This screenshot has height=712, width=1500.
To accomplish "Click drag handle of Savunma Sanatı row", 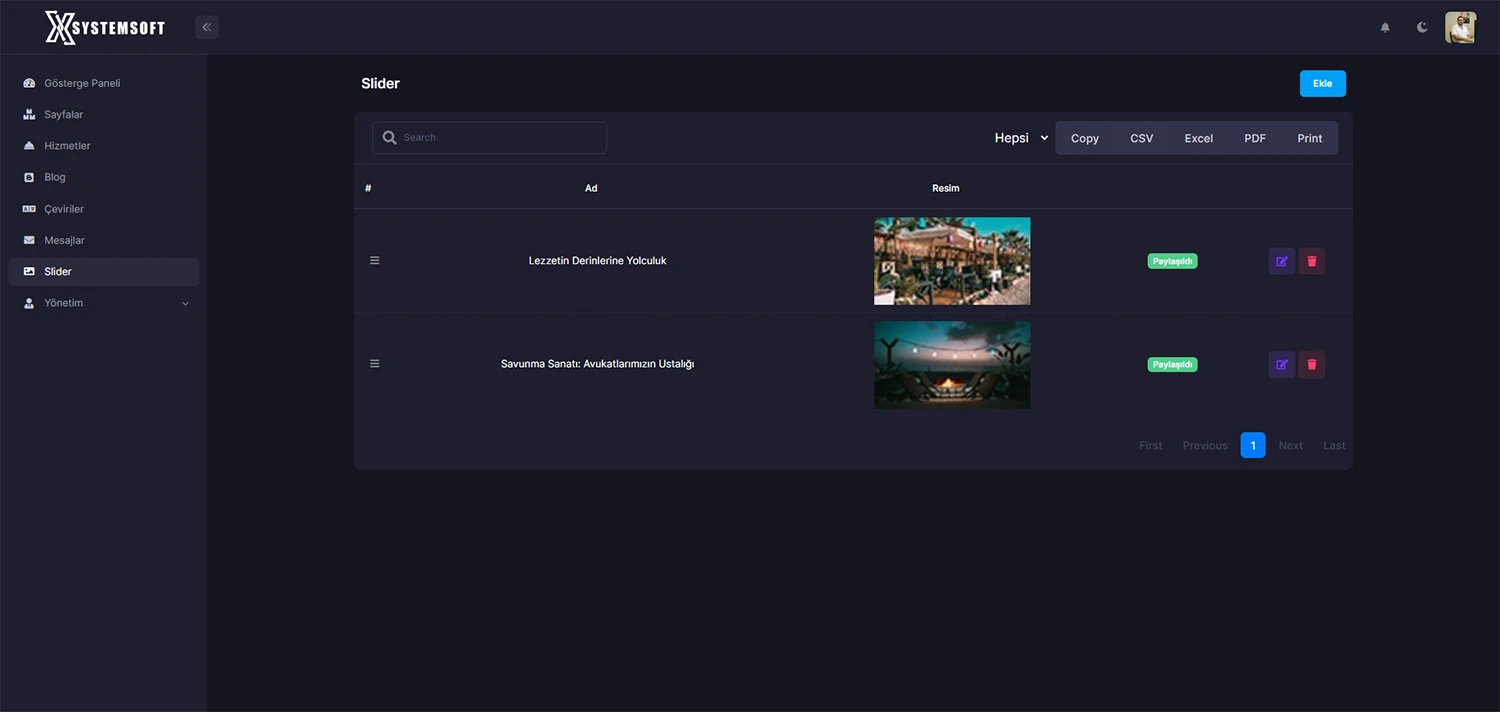I will tap(375, 364).
